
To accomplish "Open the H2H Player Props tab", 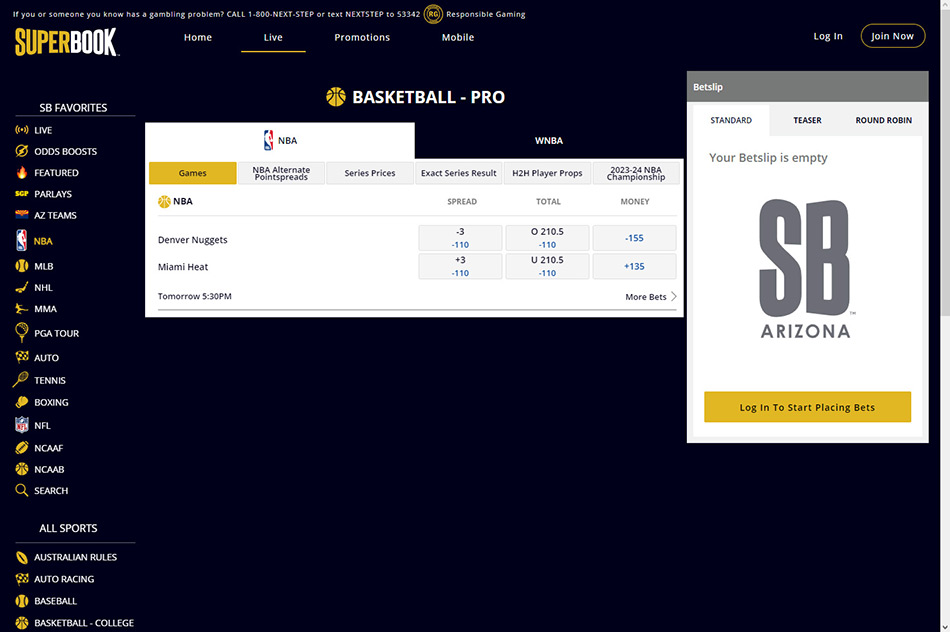I will 547,173.
